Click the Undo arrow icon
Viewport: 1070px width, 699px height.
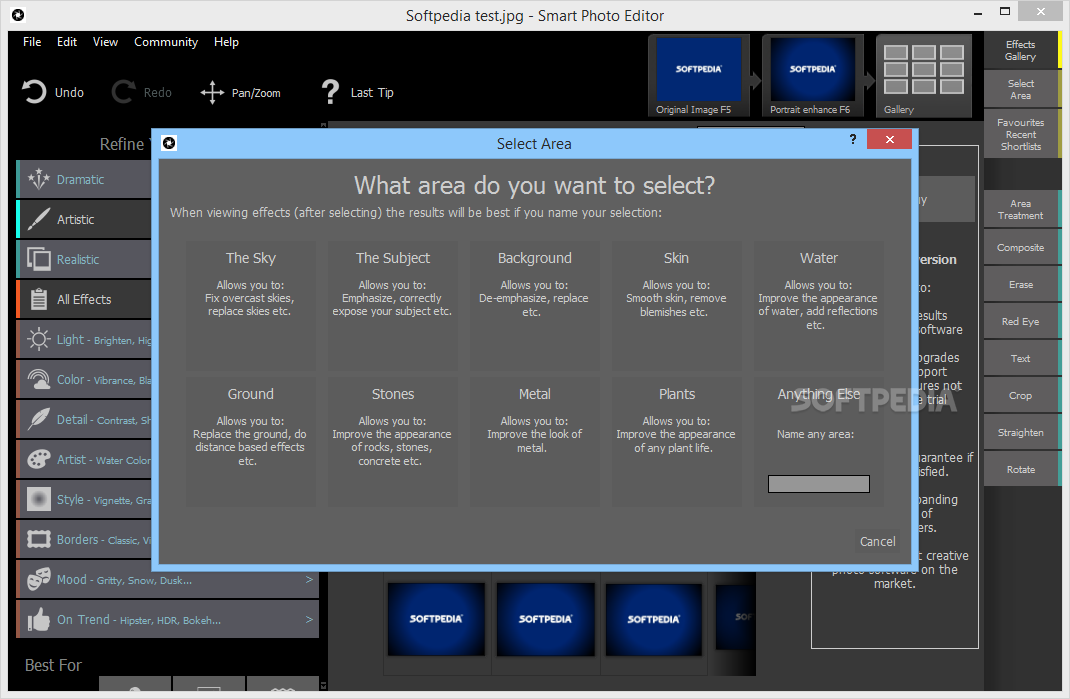[x=33, y=92]
